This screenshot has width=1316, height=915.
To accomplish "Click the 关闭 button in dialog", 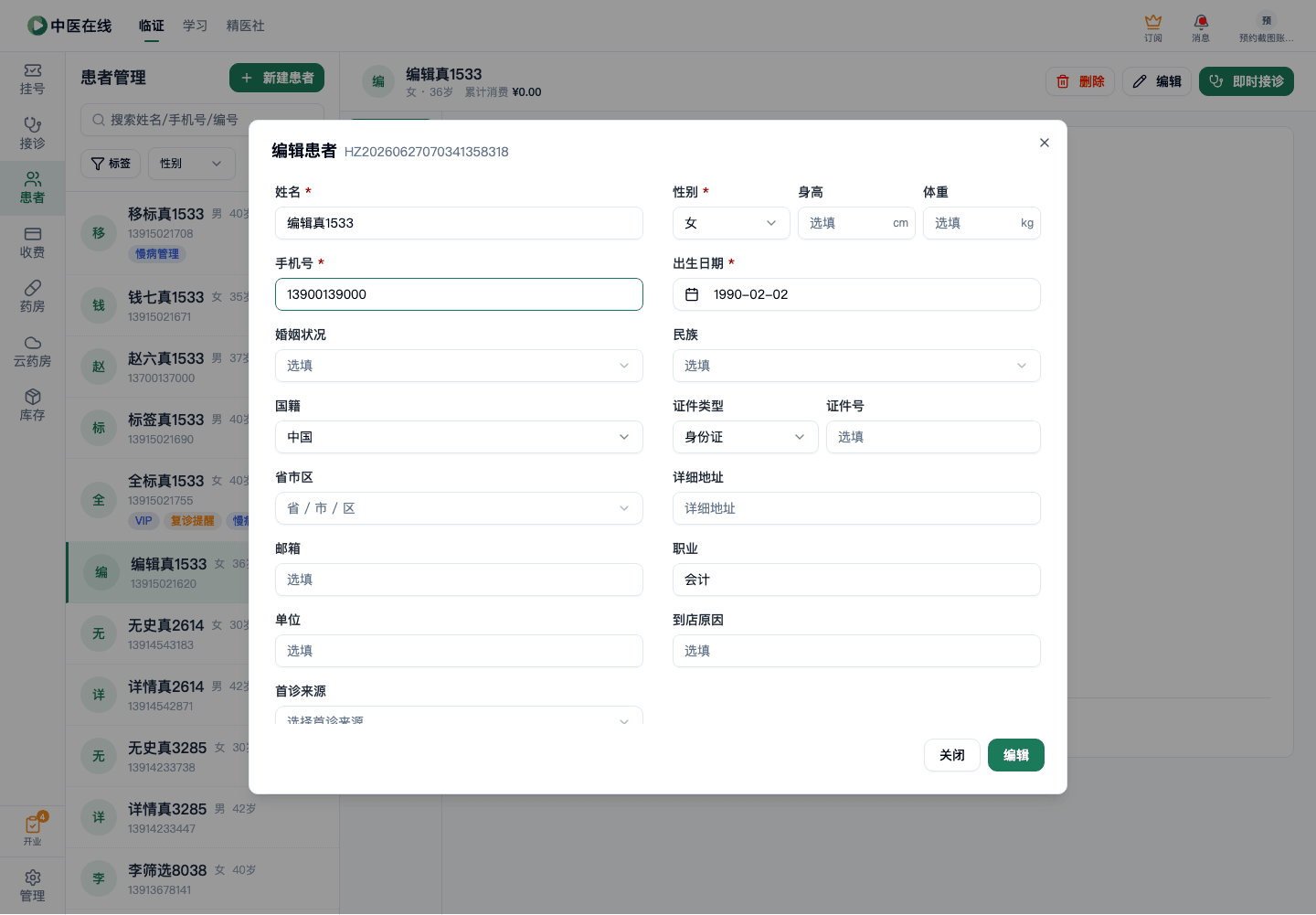I will click(952, 755).
